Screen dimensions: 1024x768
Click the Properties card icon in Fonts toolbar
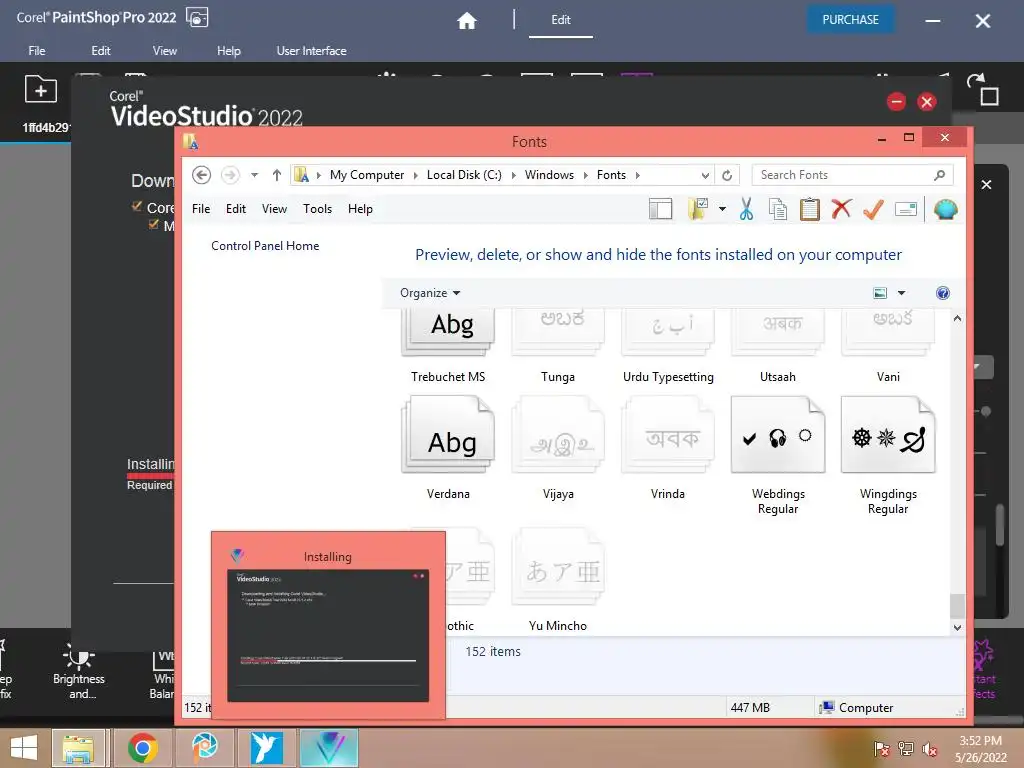click(x=906, y=209)
